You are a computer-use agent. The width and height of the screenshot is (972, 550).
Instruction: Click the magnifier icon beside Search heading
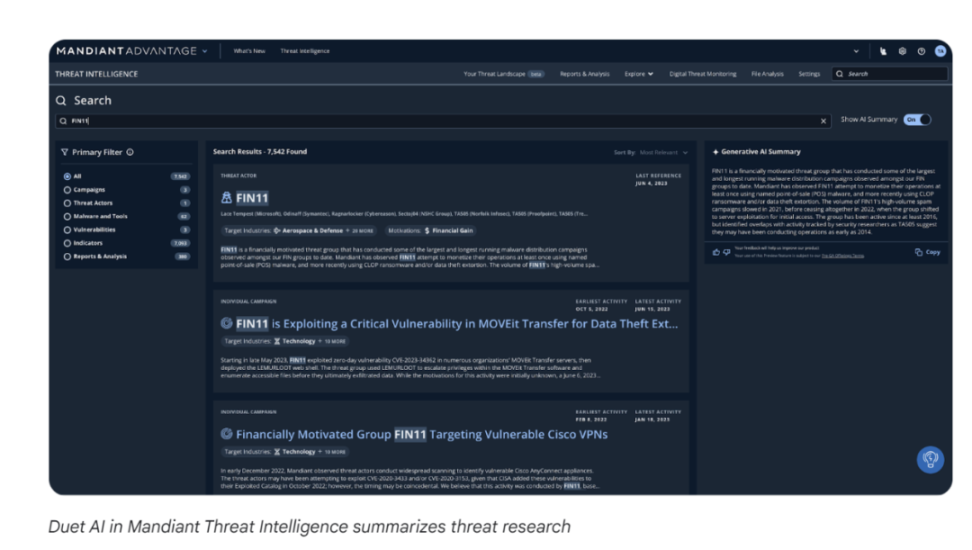click(x=61, y=100)
